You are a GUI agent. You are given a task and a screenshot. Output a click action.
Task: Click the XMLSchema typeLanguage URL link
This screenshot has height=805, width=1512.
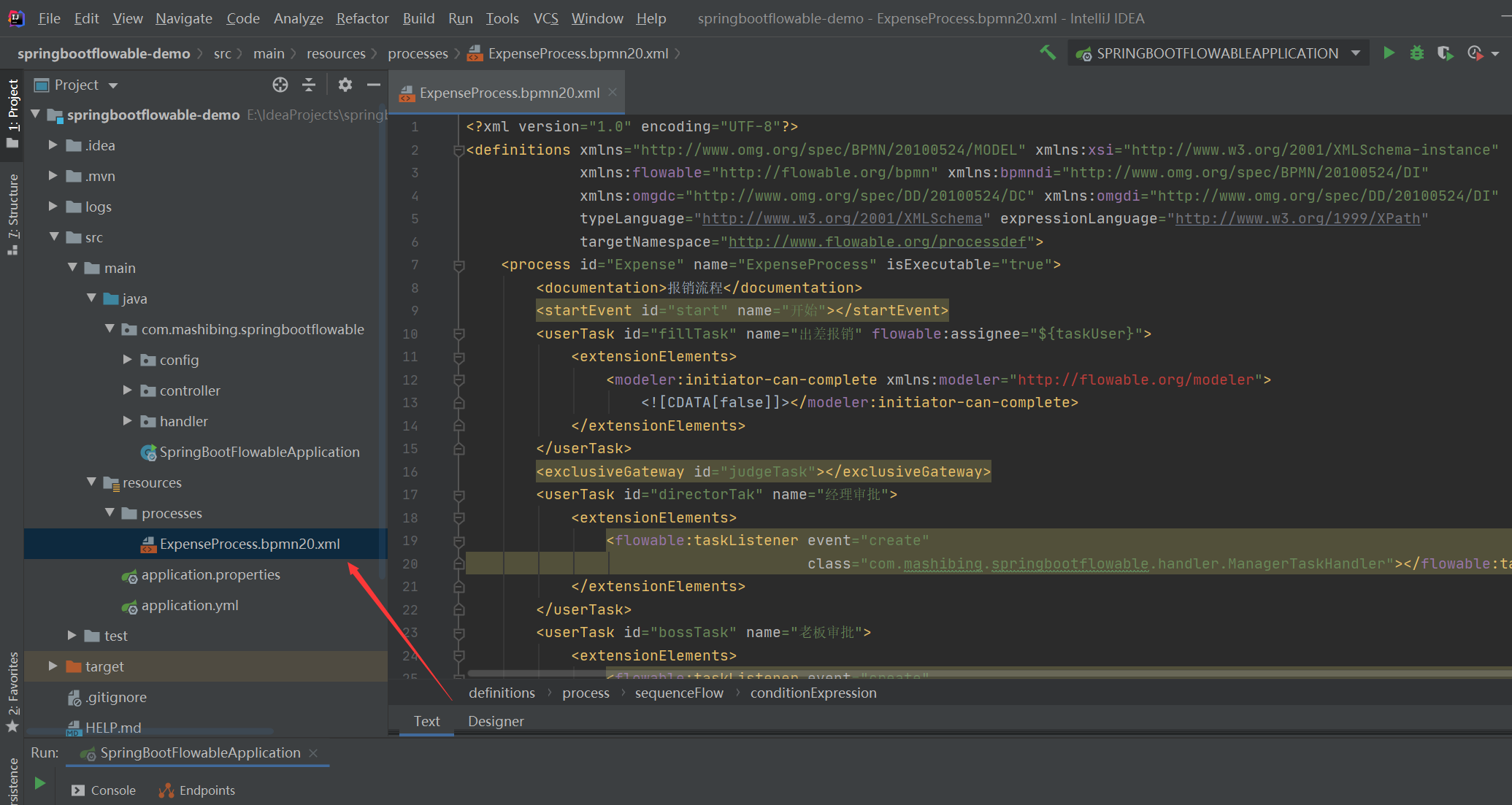pyautogui.click(x=842, y=218)
